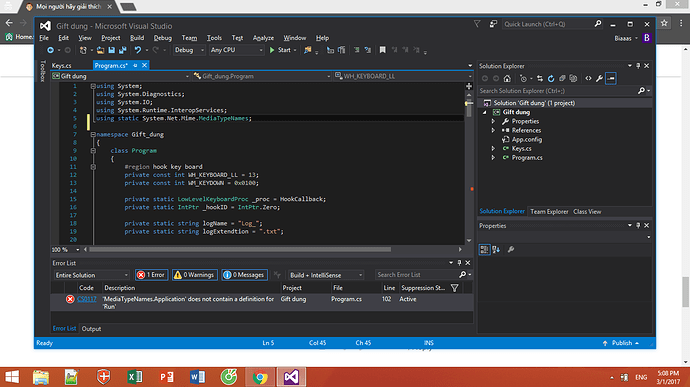Expand the References node in Solution Explorer
The height and width of the screenshot is (387, 690).
(x=493, y=130)
